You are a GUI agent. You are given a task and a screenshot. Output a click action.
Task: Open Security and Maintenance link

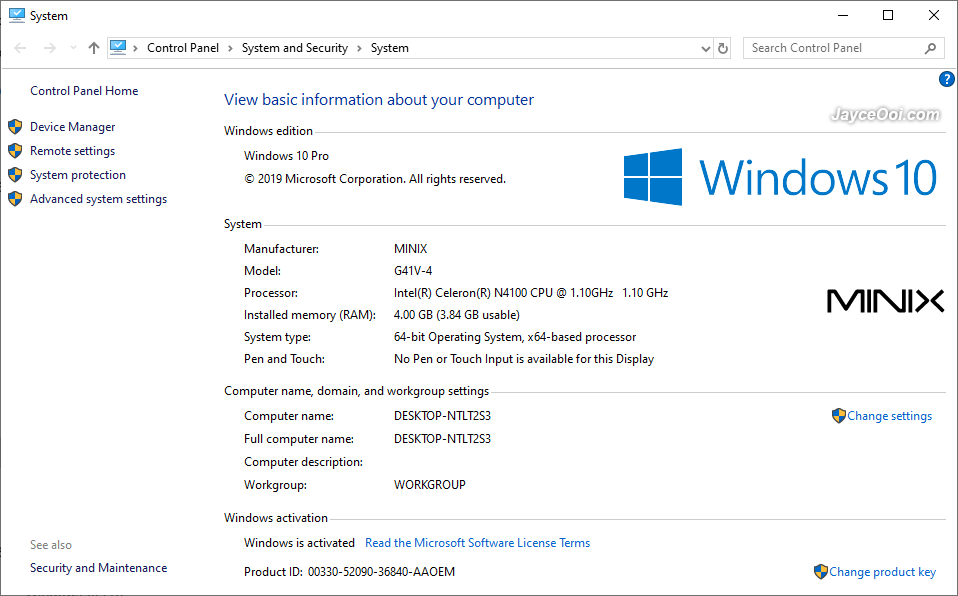pos(98,568)
